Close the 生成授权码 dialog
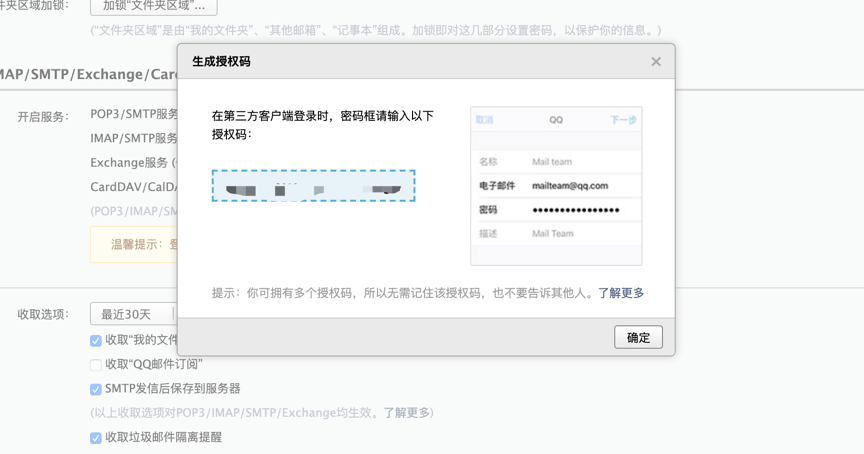Screen dimensions: 864x454 656,62
